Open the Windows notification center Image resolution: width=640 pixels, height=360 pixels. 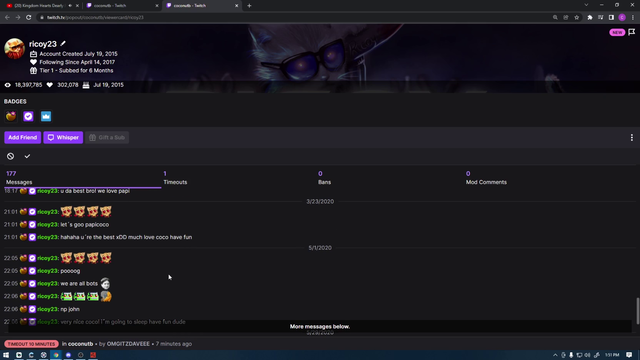click(629, 355)
